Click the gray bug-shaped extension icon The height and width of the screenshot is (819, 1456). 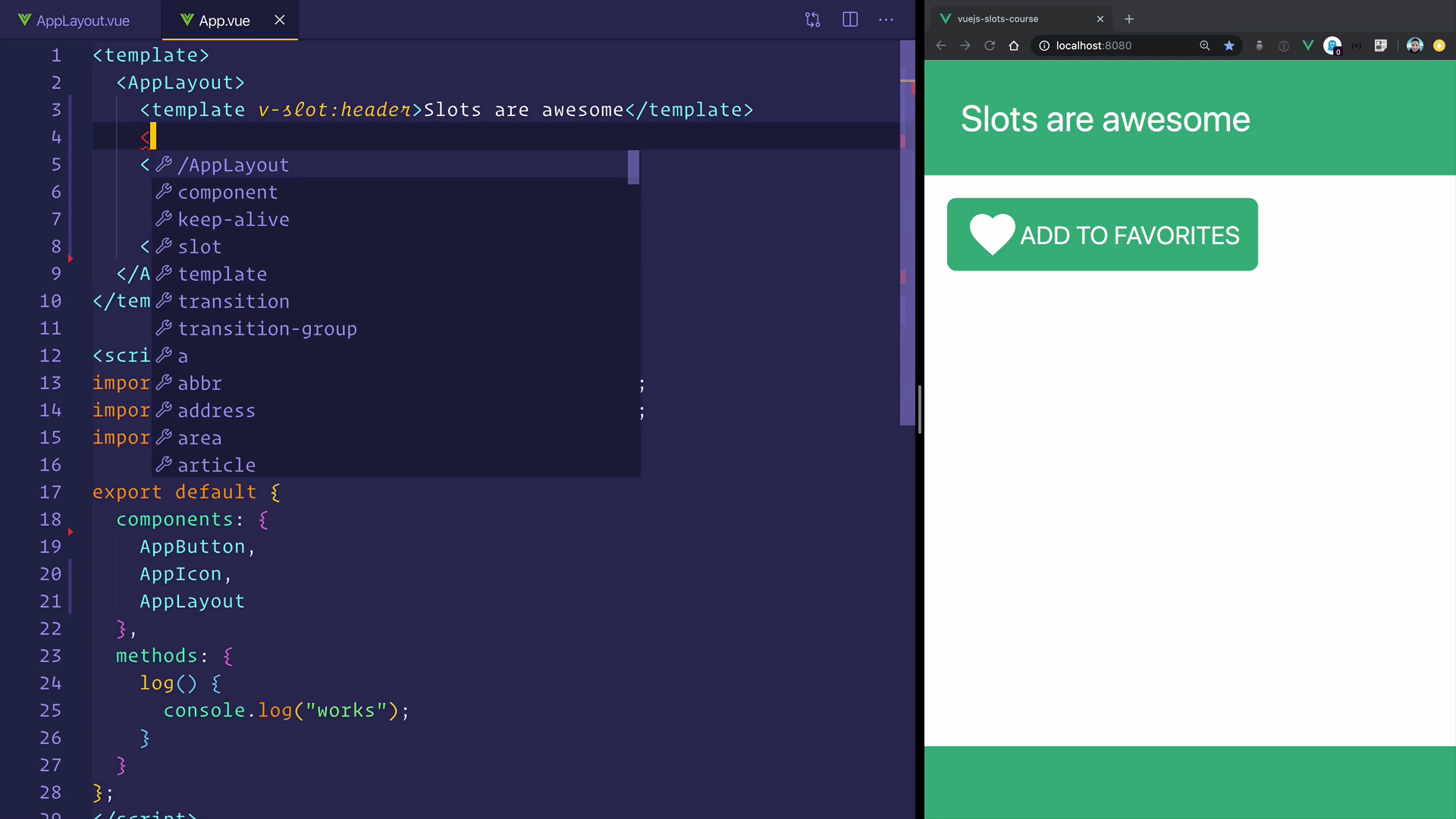pos(1260,45)
